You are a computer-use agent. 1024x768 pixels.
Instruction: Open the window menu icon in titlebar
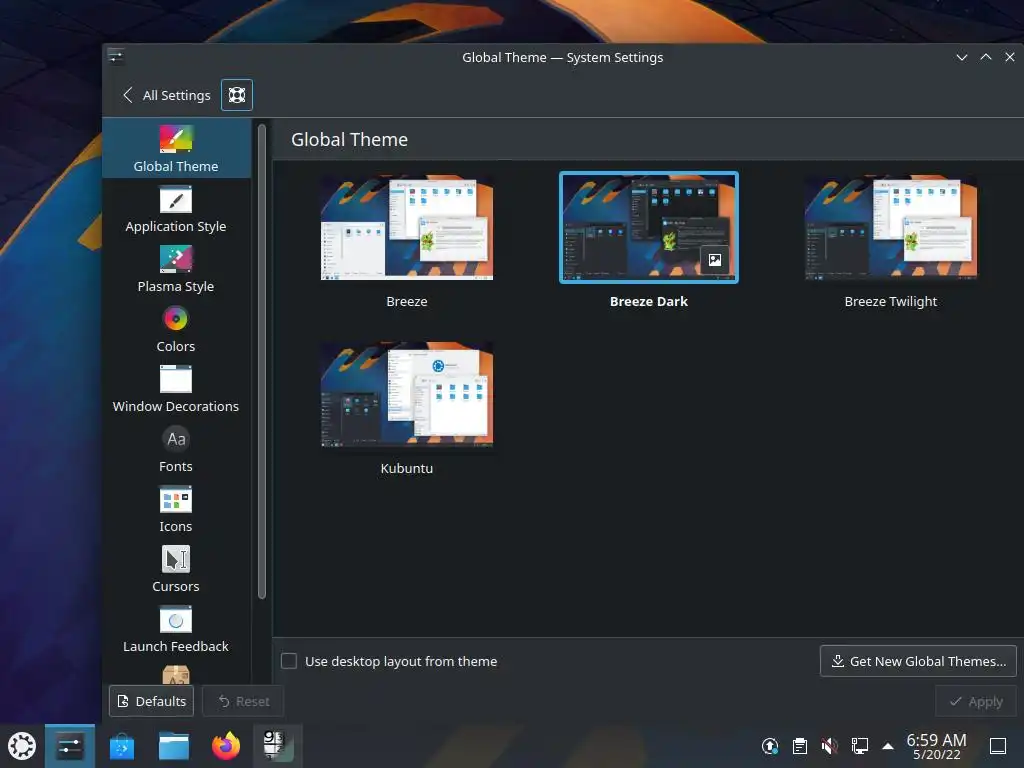[116, 57]
